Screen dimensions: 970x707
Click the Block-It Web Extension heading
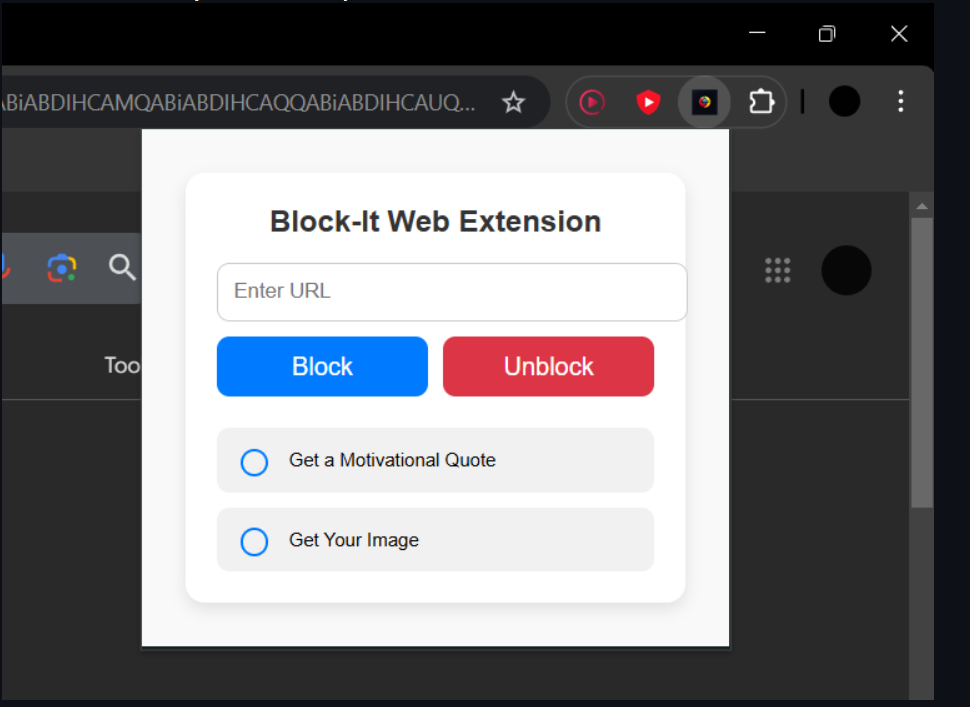(436, 221)
